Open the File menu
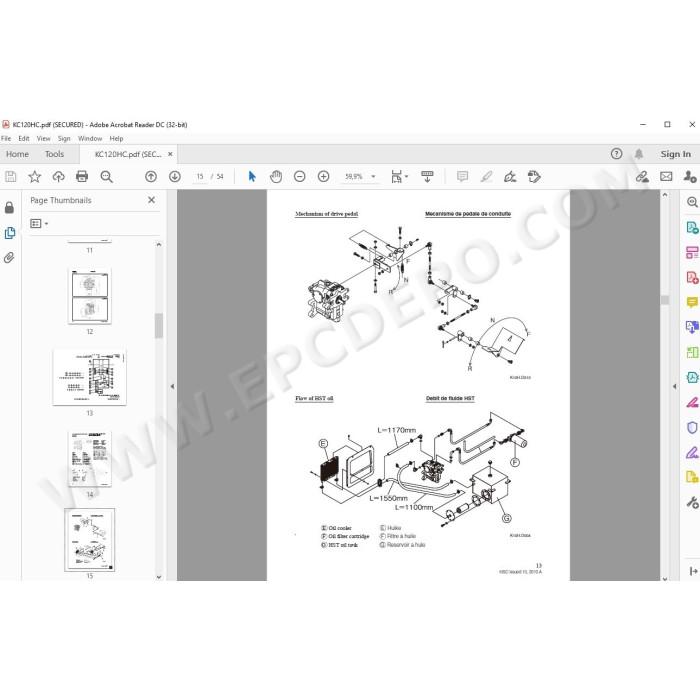This screenshot has height=700, width=700. pos(6,138)
